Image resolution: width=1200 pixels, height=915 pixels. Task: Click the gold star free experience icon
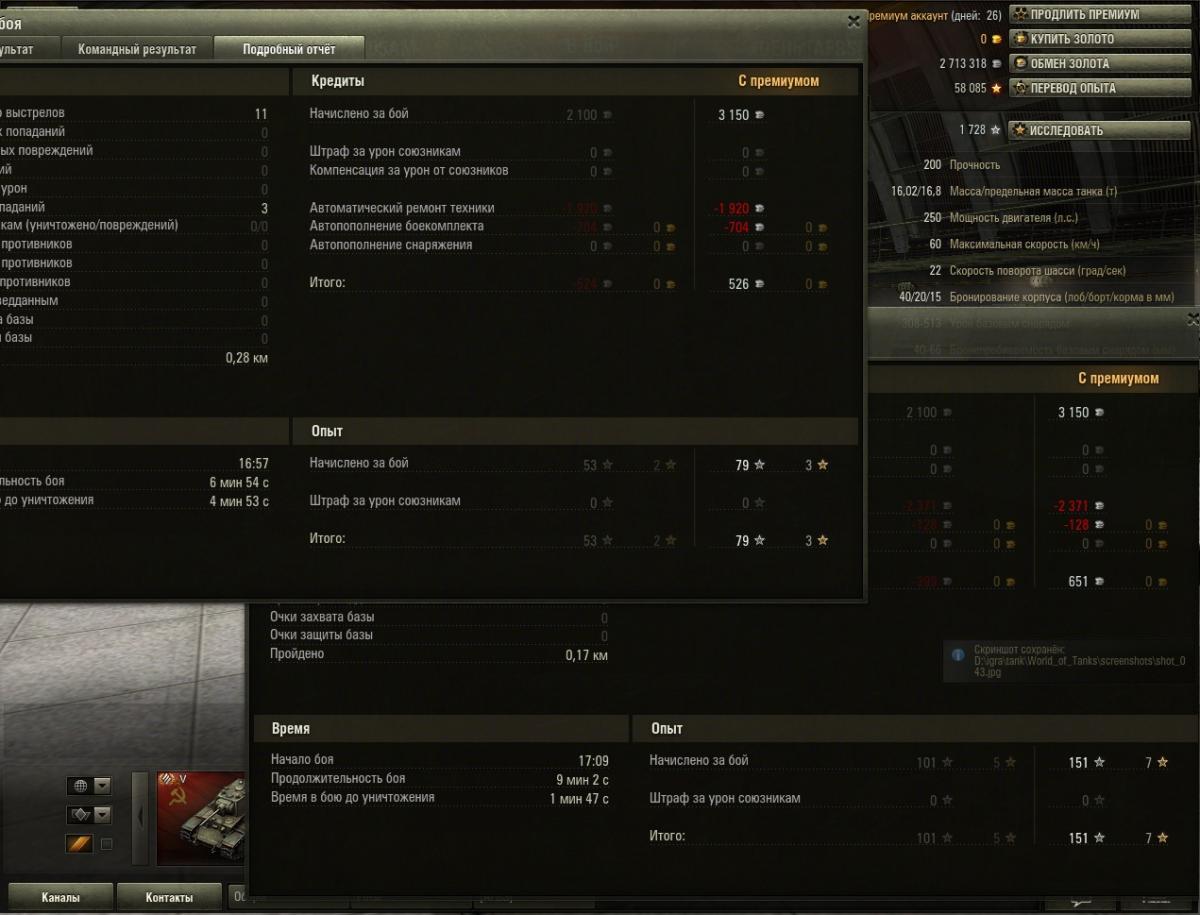996,88
